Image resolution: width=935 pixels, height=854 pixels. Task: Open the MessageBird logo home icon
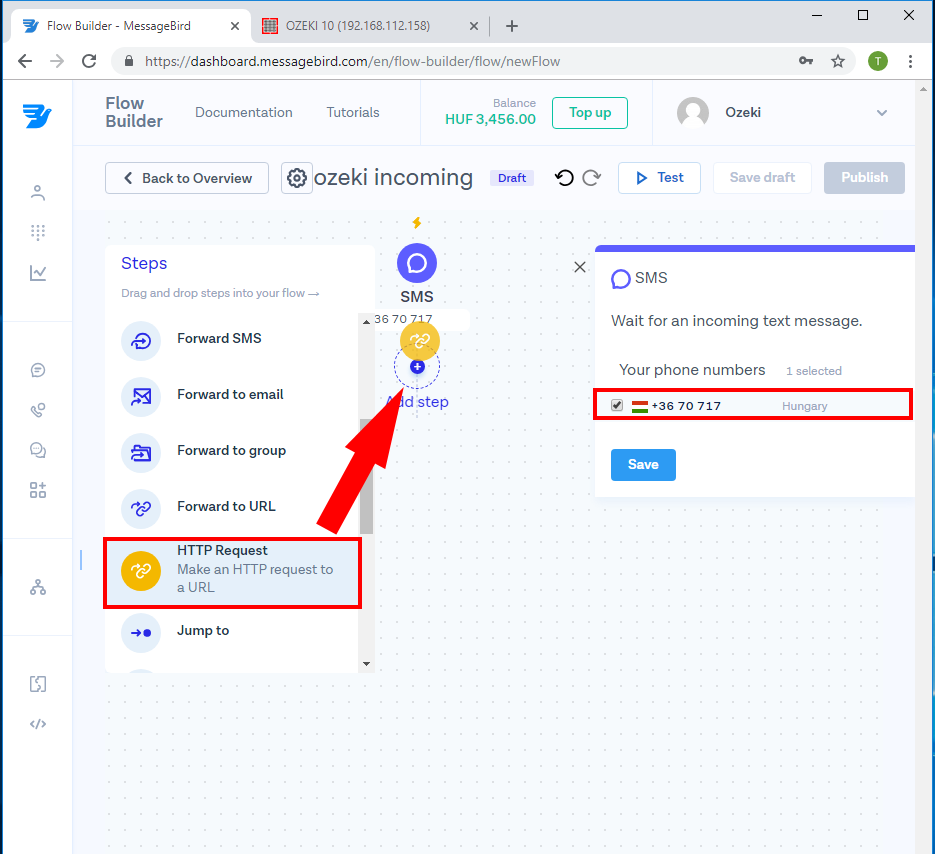tap(37, 116)
